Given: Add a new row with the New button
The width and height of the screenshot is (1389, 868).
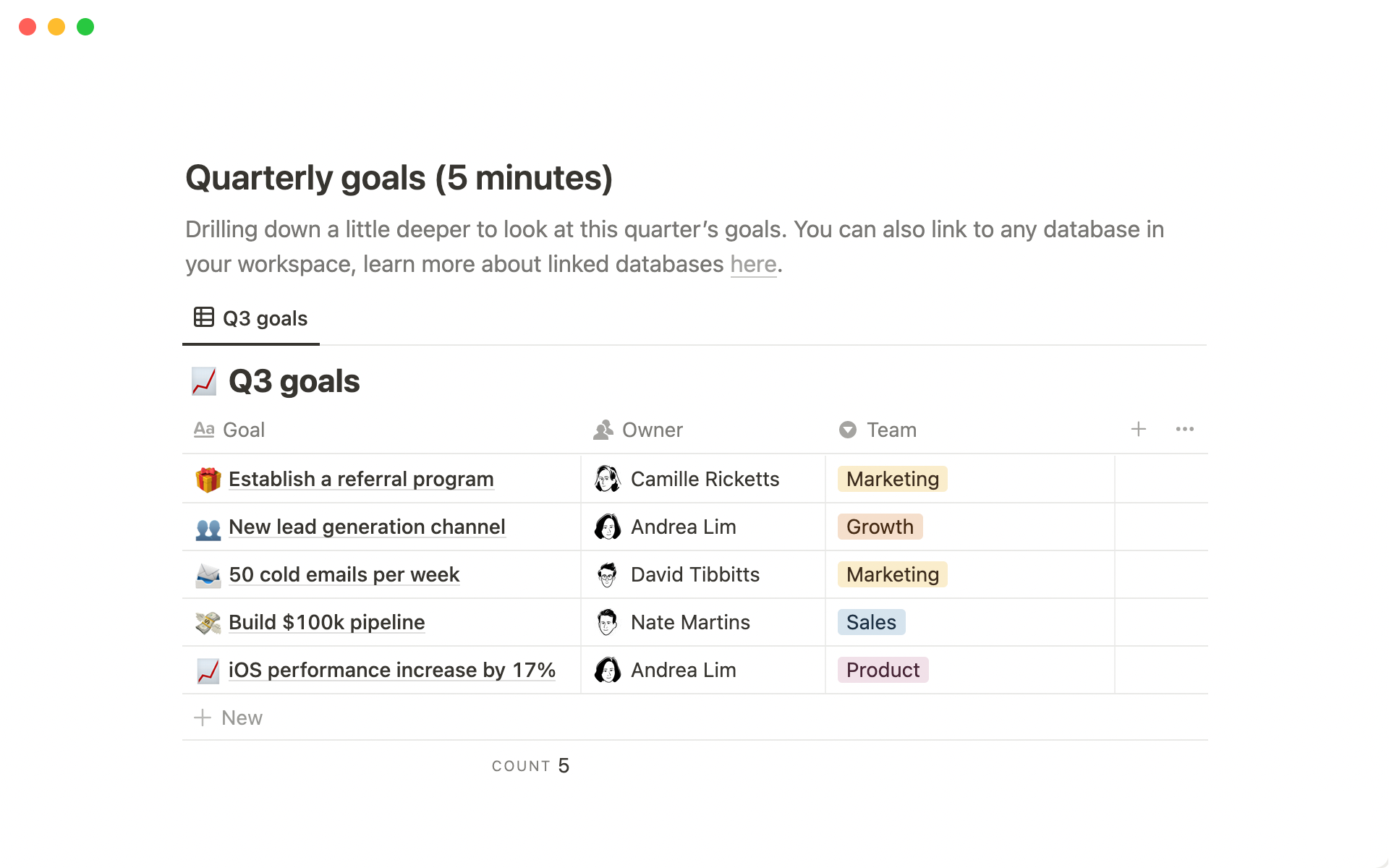Looking at the screenshot, I should (228, 718).
